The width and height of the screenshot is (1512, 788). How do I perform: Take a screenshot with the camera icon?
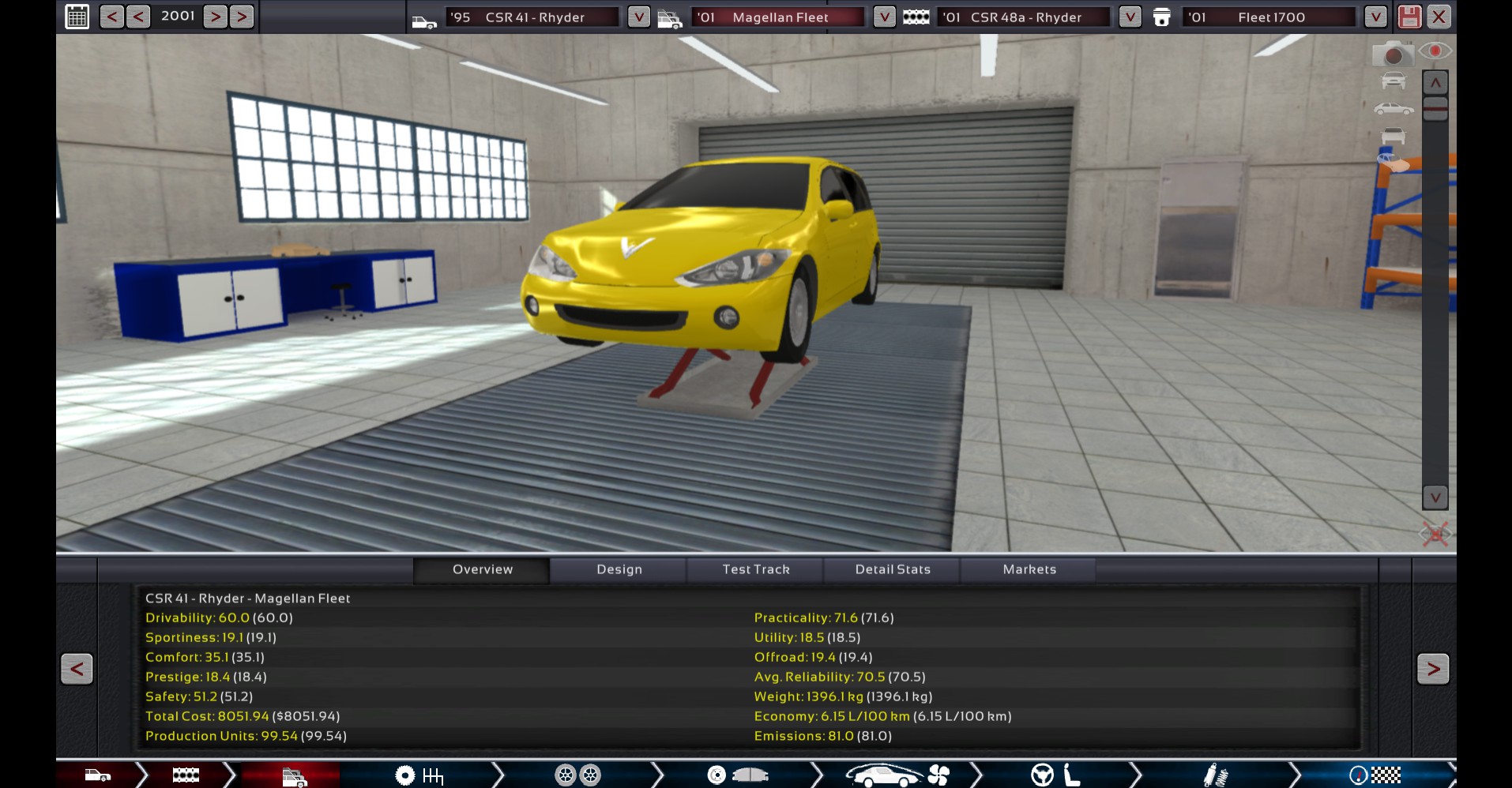click(1392, 54)
